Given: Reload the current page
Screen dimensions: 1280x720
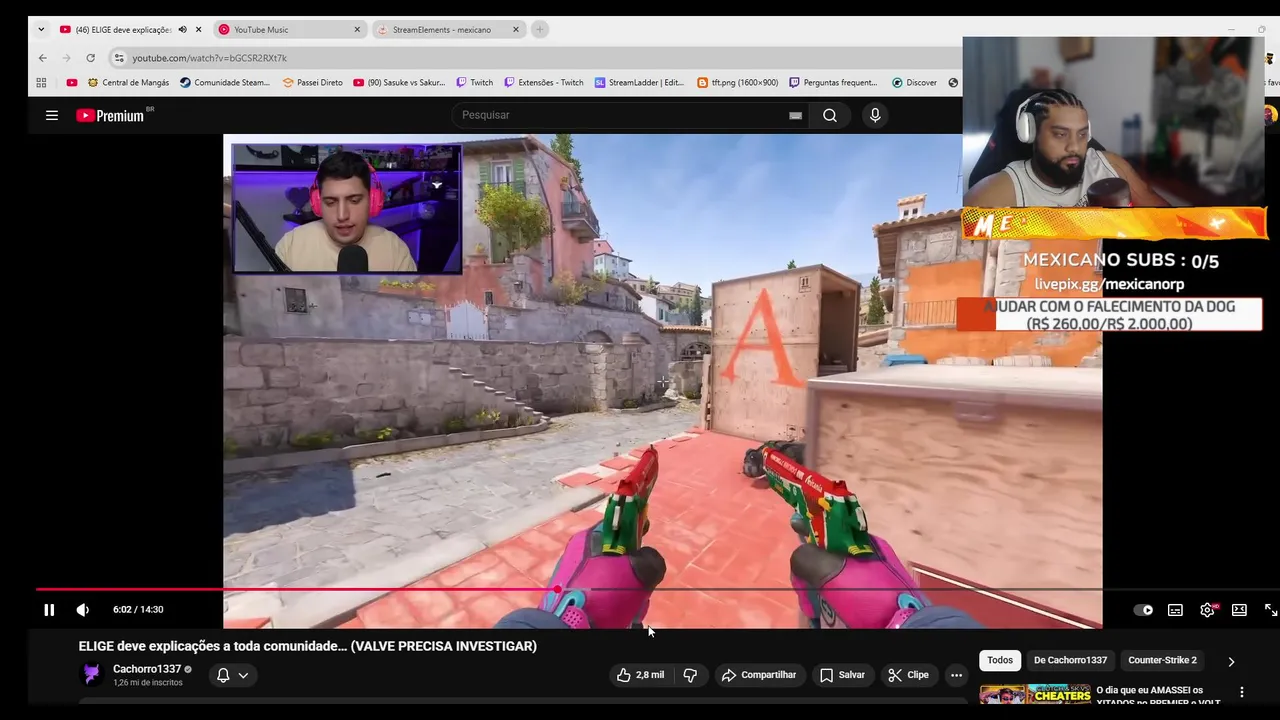Looking at the screenshot, I should 90,58.
